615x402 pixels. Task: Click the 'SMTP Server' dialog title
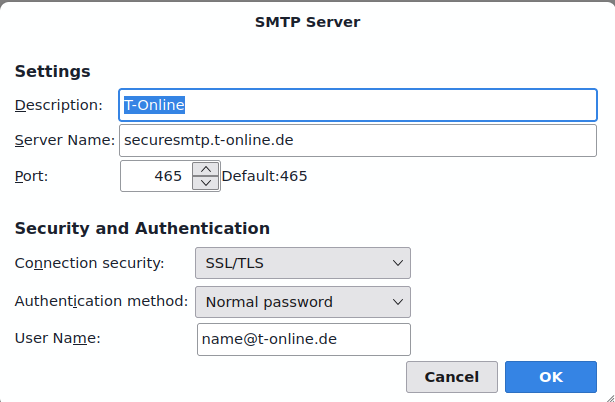pos(308,22)
